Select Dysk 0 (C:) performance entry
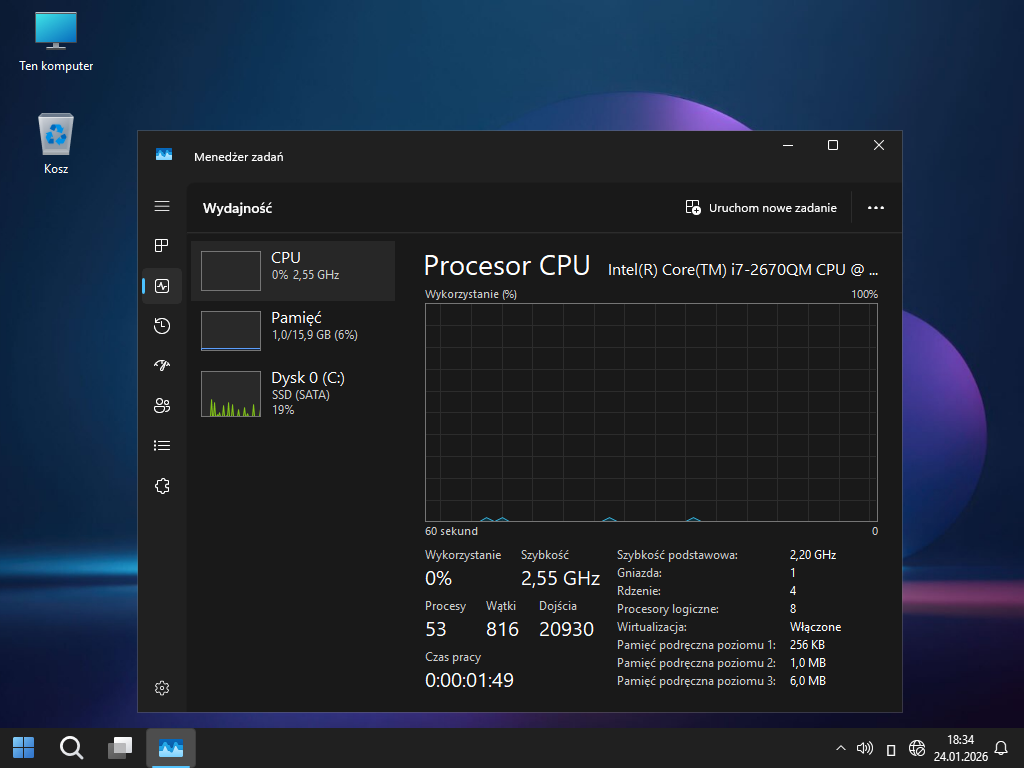The height and width of the screenshot is (768, 1024). 293,393
